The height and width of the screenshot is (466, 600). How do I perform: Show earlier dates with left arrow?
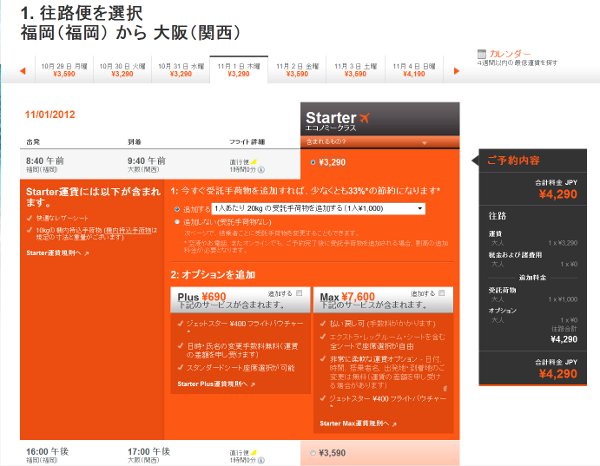pos(23,71)
